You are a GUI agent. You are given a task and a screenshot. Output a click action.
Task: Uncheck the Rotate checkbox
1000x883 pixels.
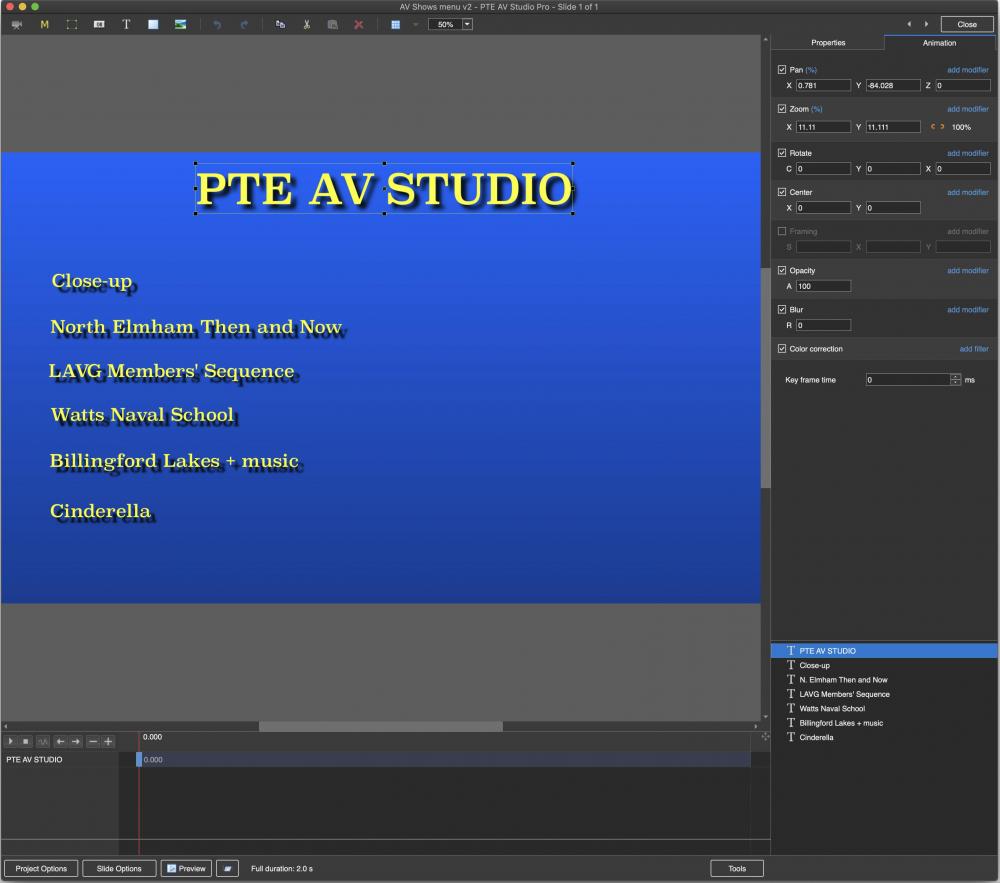782,153
